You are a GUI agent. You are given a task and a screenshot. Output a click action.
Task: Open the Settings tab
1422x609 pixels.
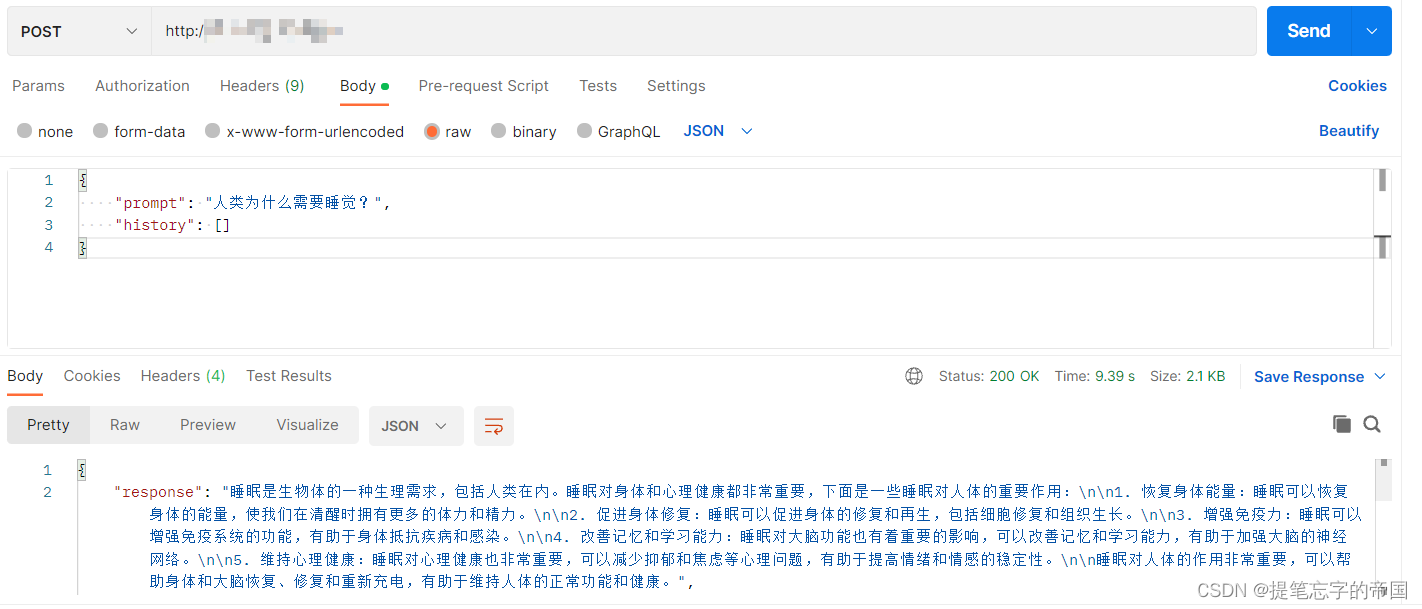(676, 86)
